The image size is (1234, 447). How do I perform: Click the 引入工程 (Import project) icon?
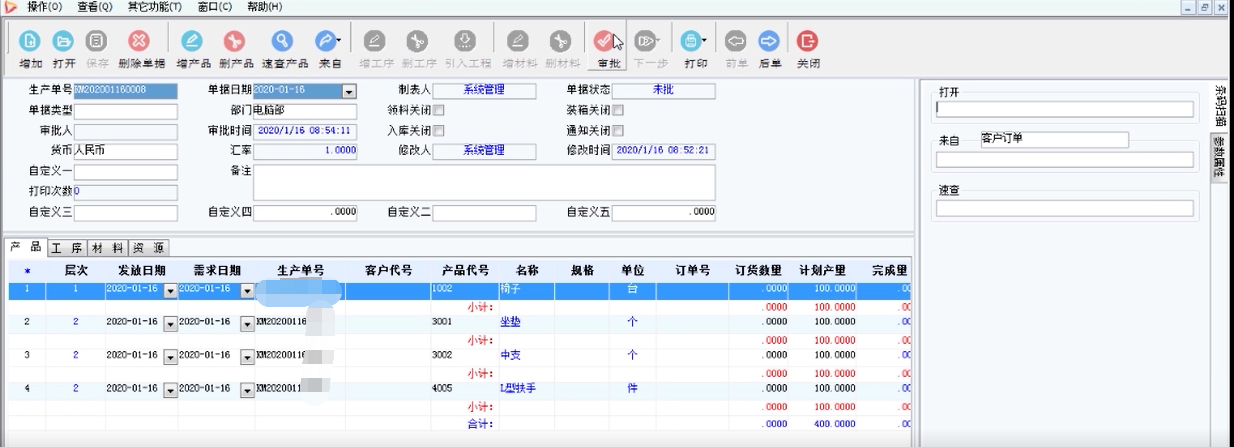tap(465, 41)
